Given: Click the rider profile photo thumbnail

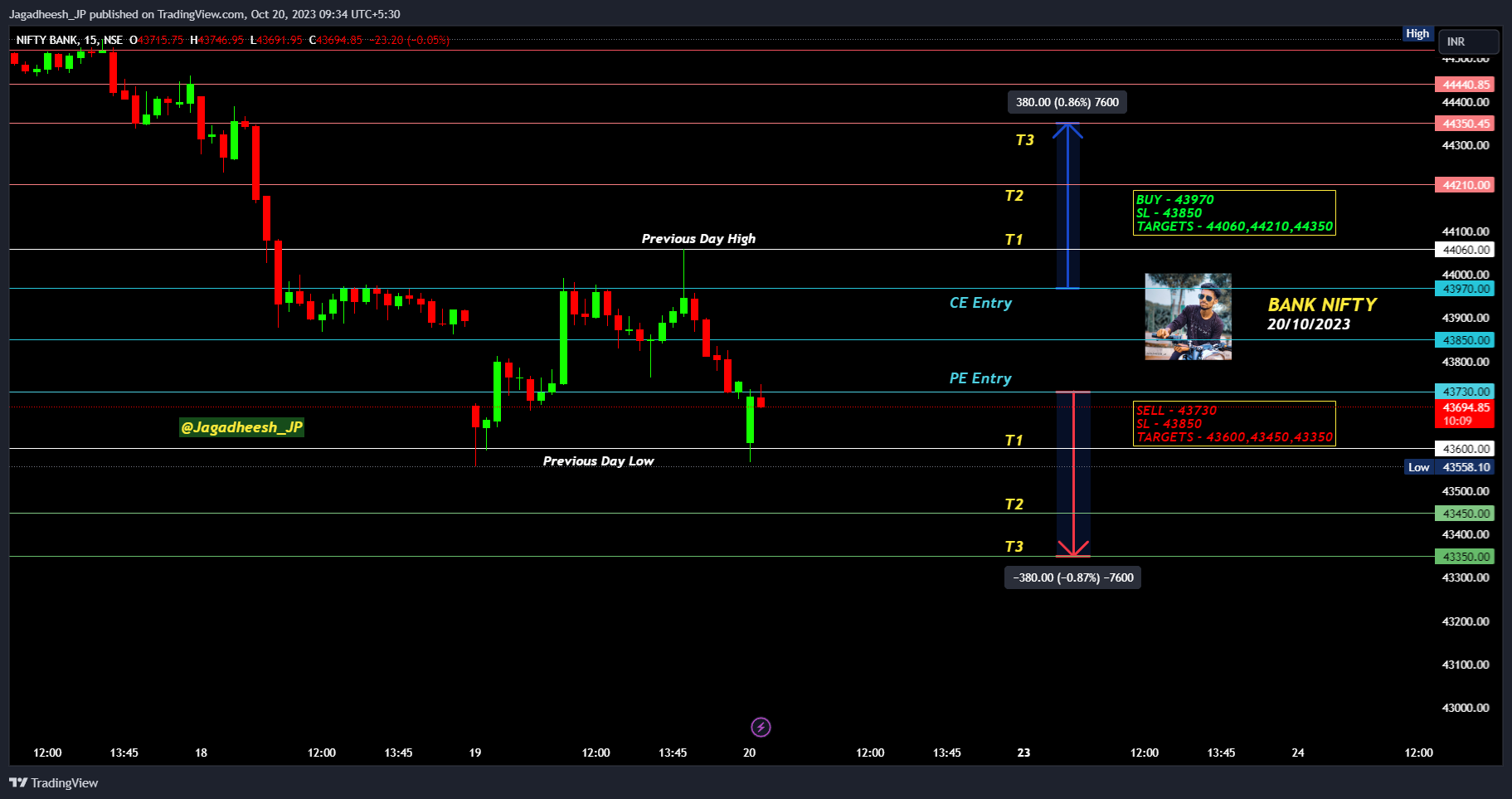Looking at the screenshot, I should coord(1188,317).
